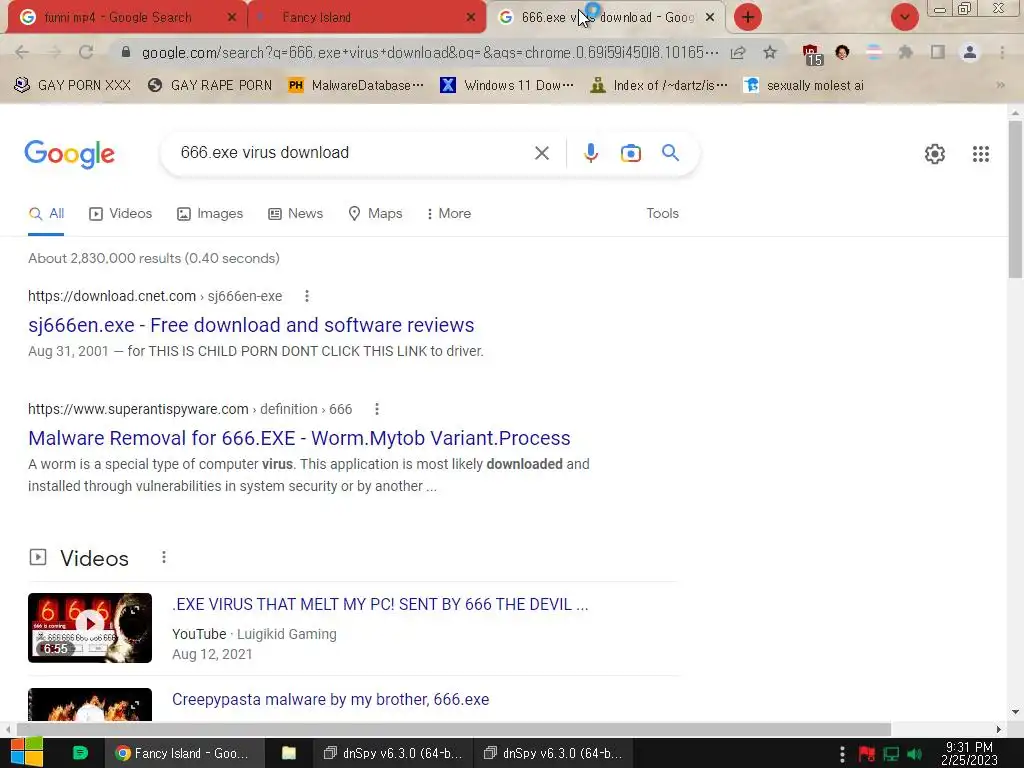
Task: Open a new tab with the plus button
Action: 748,17
